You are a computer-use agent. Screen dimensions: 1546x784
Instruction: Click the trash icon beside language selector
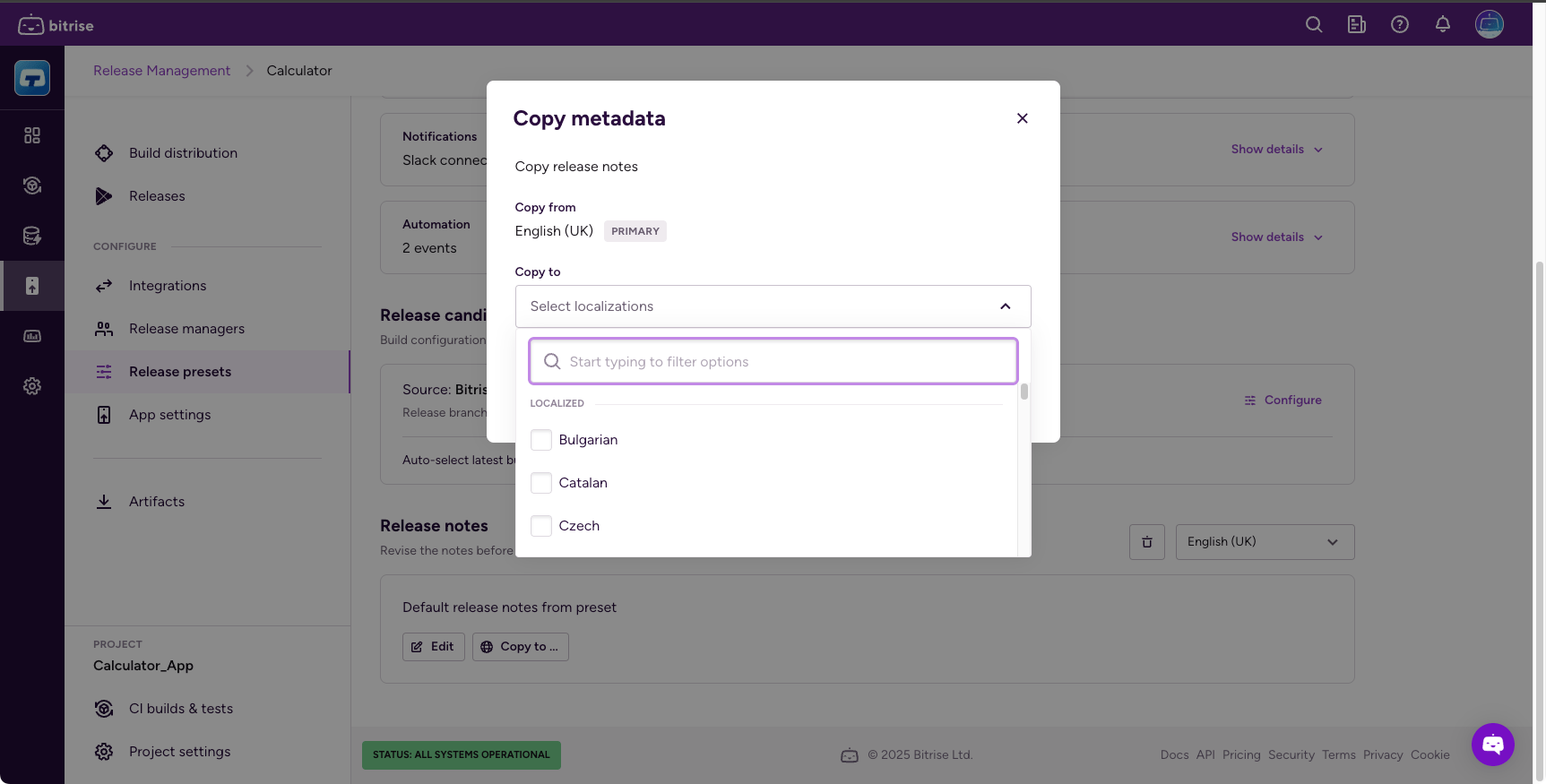coord(1147,542)
